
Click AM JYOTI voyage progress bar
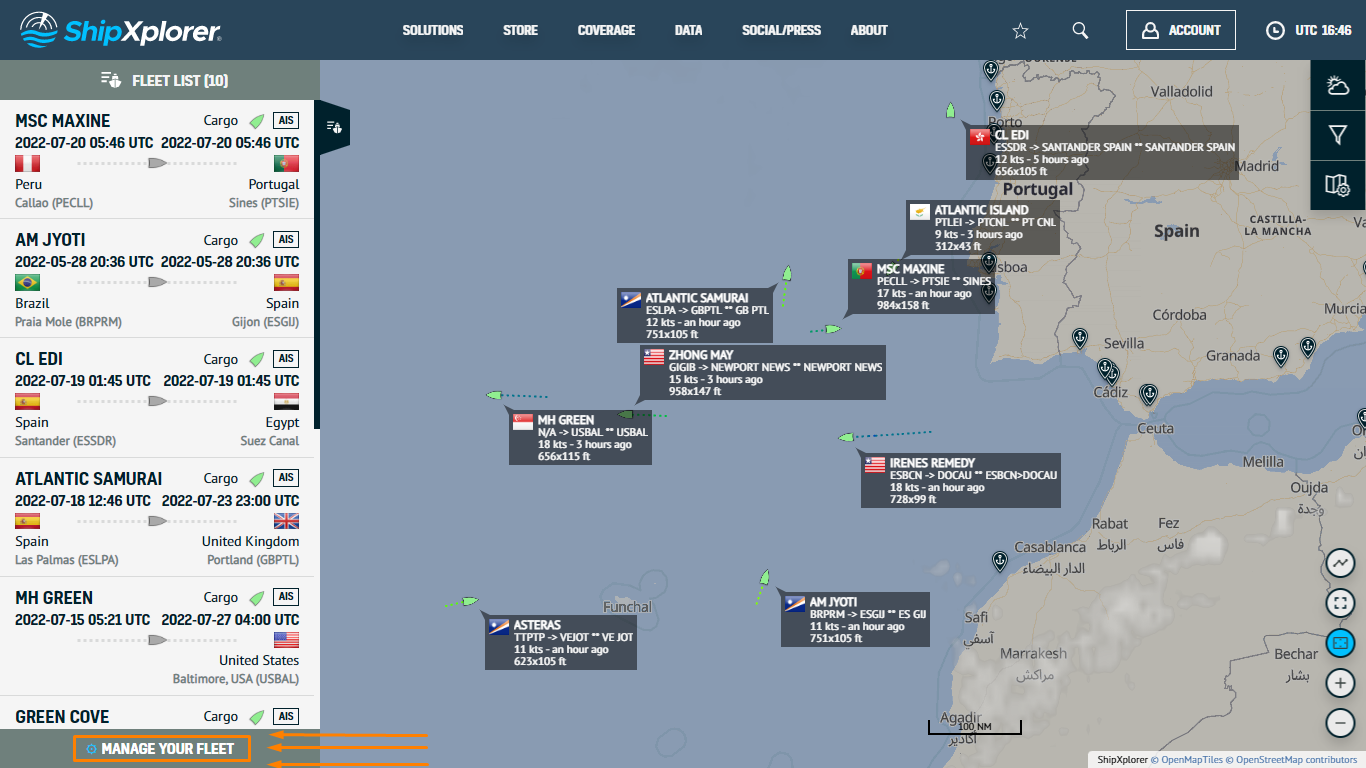(157, 282)
